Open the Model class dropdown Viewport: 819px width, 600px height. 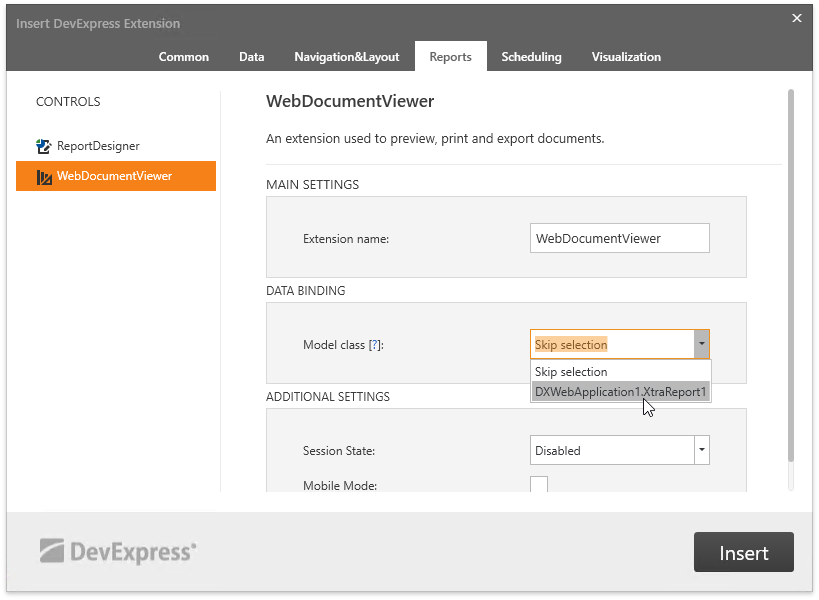point(702,343)
